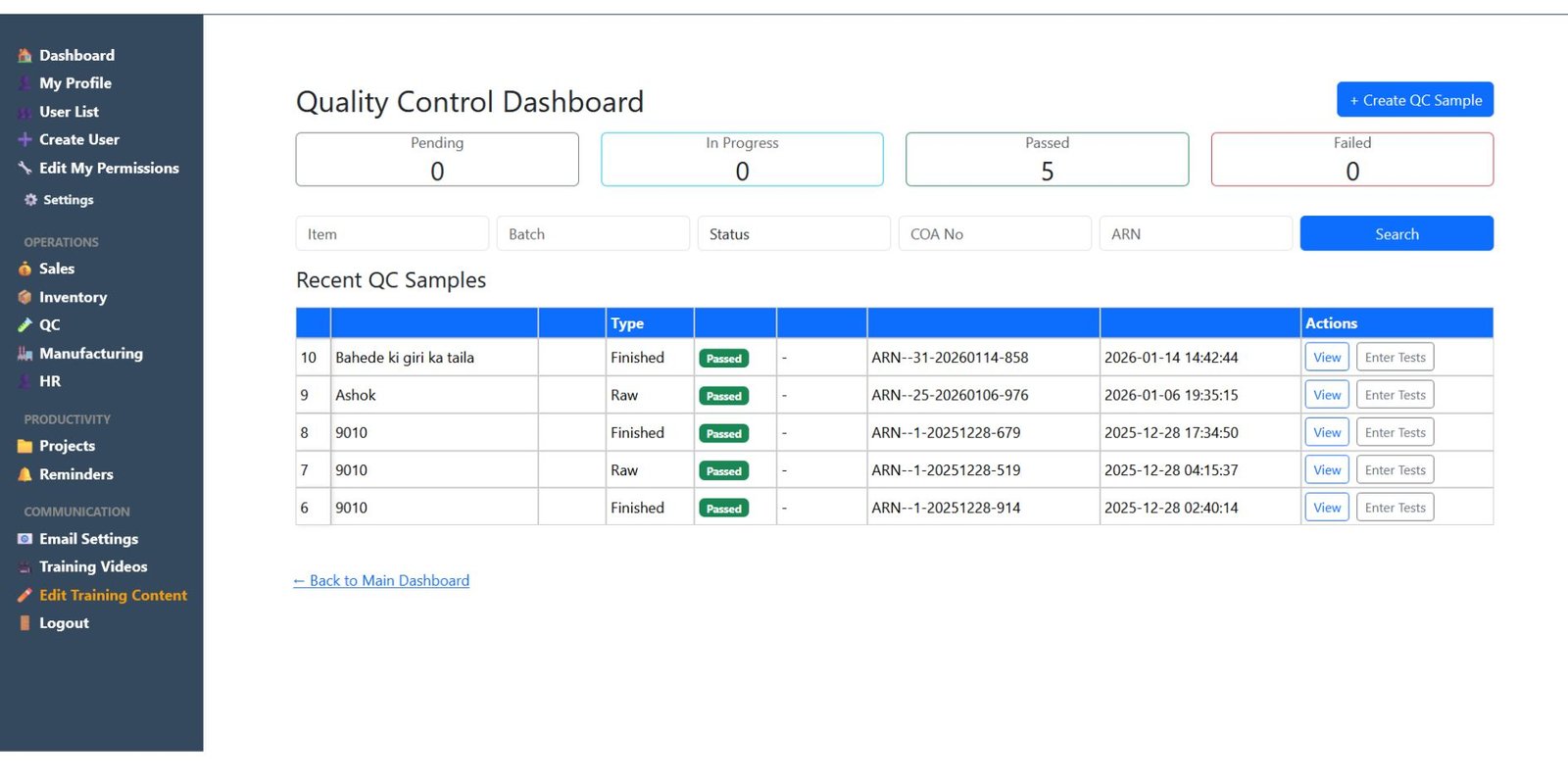Viewport: 1568px width, 784px height.
Task: Click the Email Settings icon
Action: coord(24,539)
